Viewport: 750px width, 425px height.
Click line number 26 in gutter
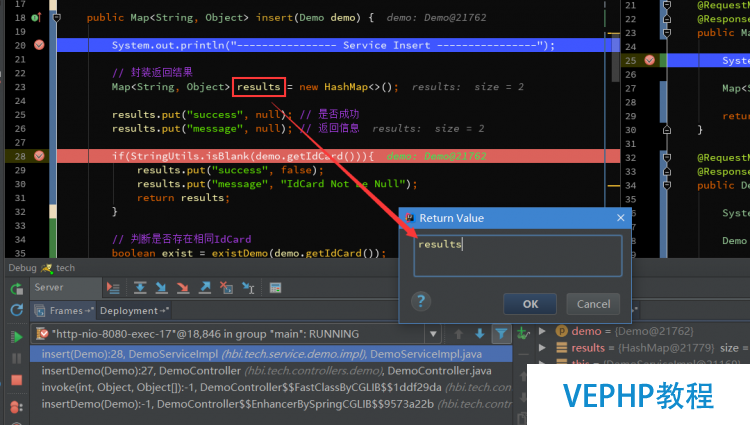pos(20,129)
